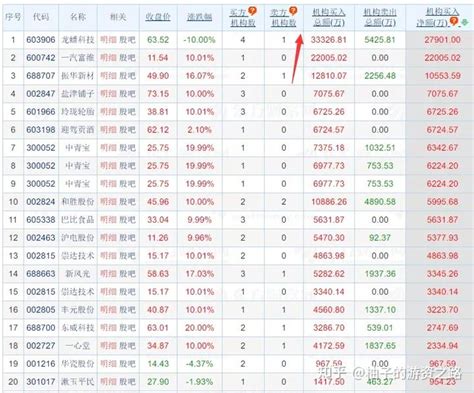Click institution buy total 33326.81
Screen dimensions: 474x393
click(329, 40)
